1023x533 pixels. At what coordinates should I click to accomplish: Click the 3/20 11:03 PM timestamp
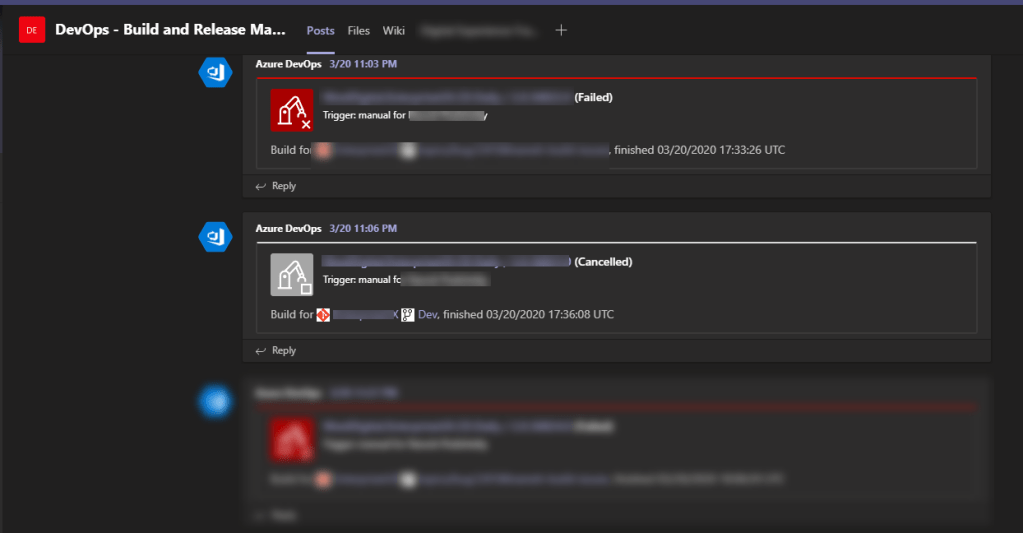pyautogui.click(x=363, y=64)
